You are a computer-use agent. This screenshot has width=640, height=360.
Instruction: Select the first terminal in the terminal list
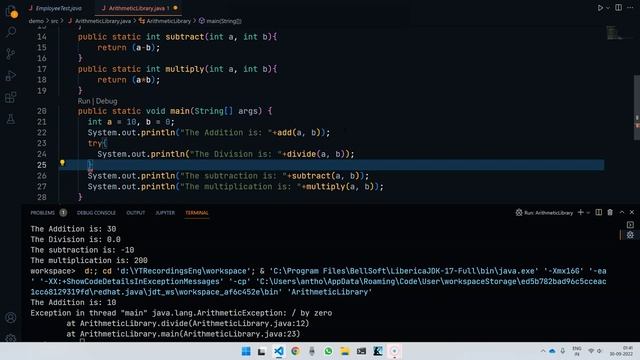[x=630, y=225]
